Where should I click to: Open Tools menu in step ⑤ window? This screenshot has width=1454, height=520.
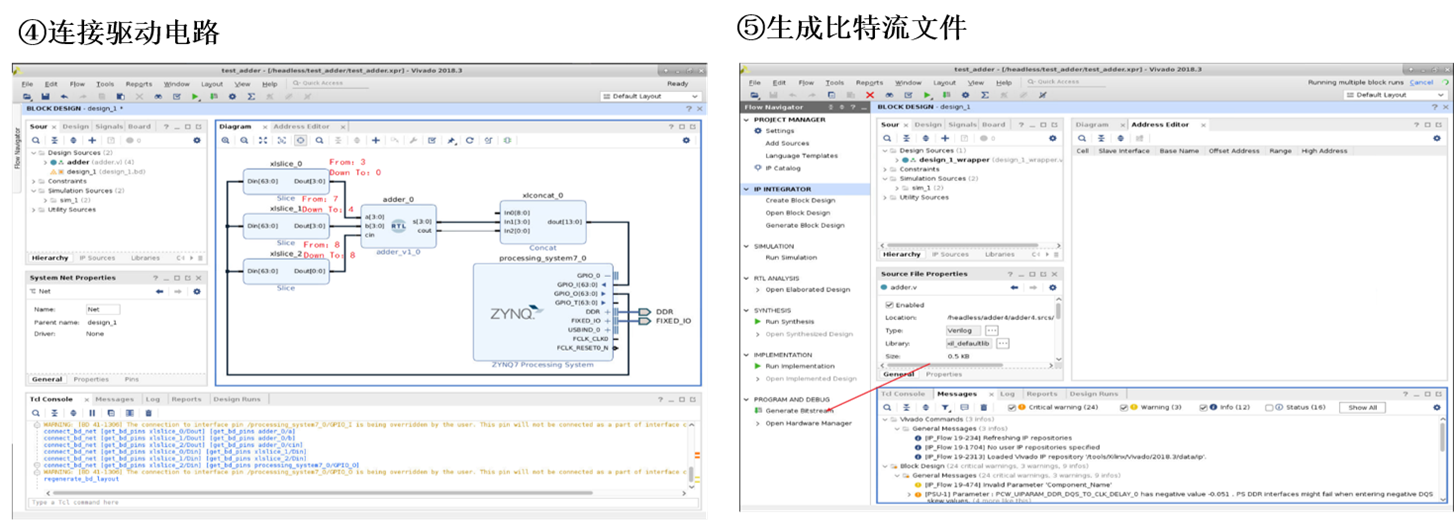(x=835, y=82)
